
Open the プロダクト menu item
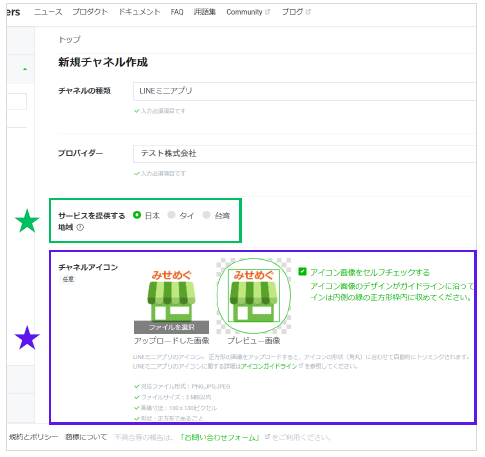point(90,12)
